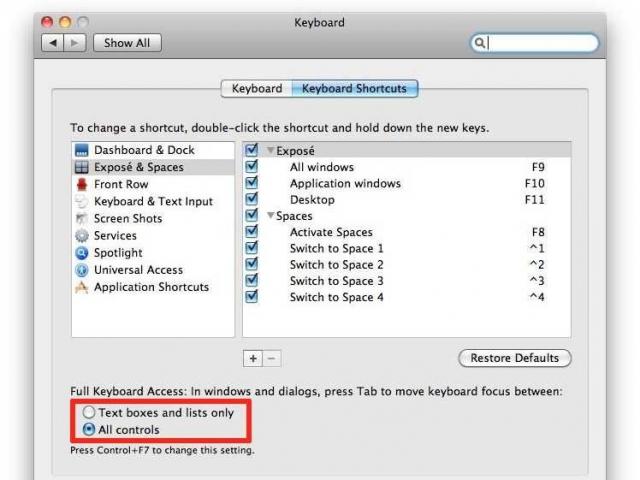Open the Services gear icon
This screenshot has height=480, width=640.
[82, 236]
